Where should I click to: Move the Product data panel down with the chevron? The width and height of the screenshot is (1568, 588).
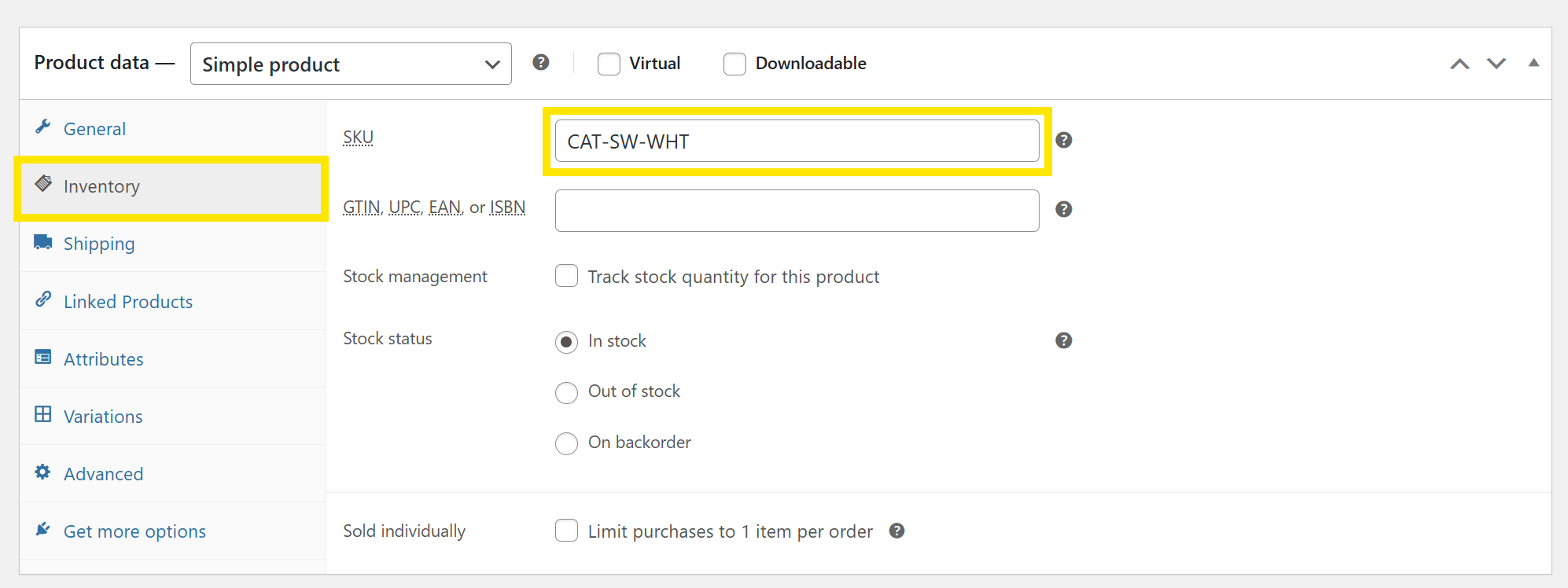tap(1496, 64)
